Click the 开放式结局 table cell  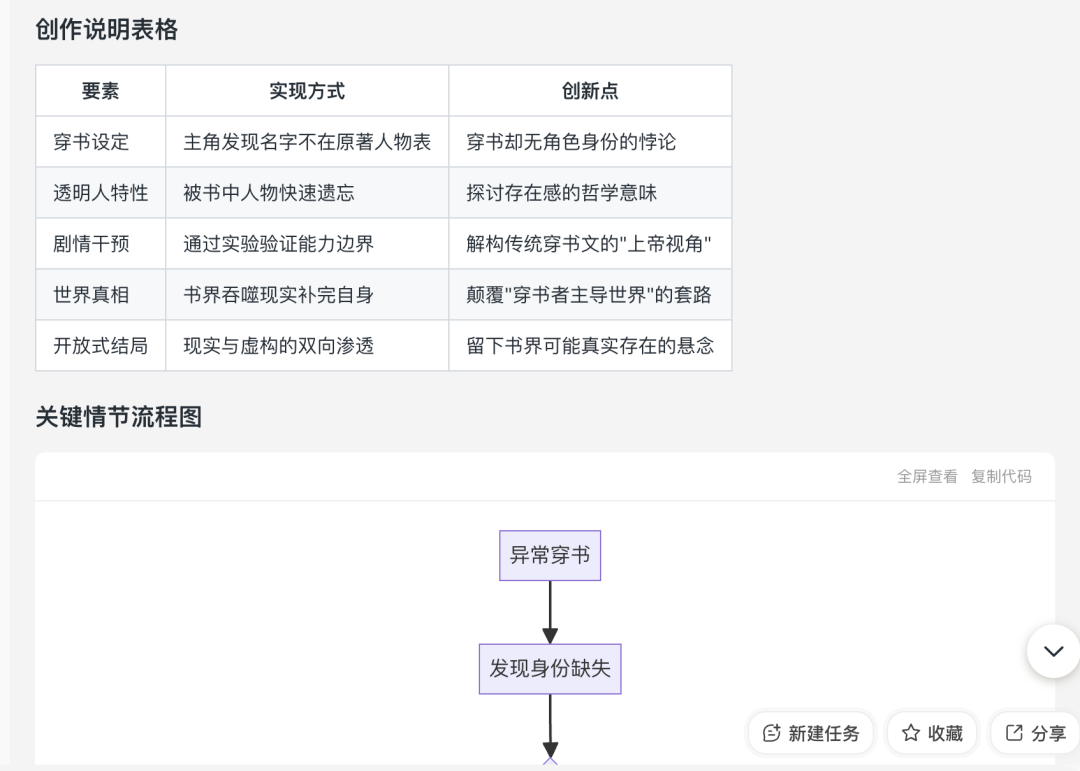101,346
